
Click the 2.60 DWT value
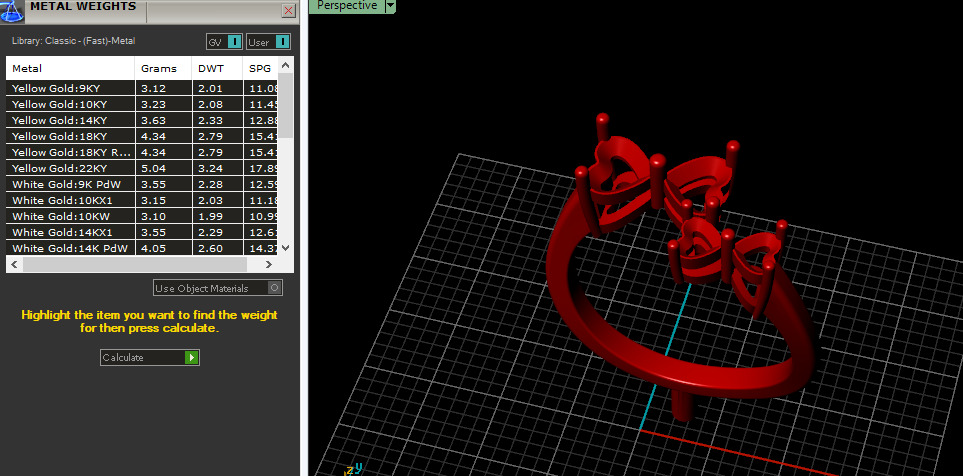click(210, 248)
